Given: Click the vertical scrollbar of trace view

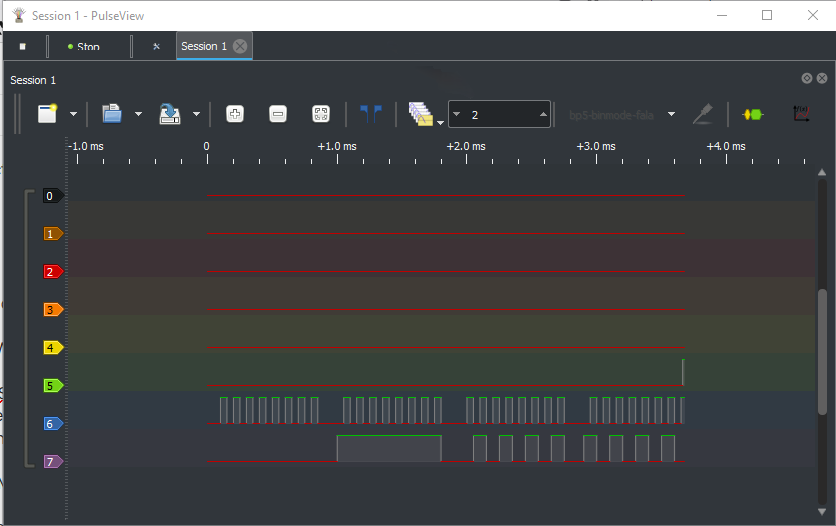Looking at the screenshot, I should (823, 350).
